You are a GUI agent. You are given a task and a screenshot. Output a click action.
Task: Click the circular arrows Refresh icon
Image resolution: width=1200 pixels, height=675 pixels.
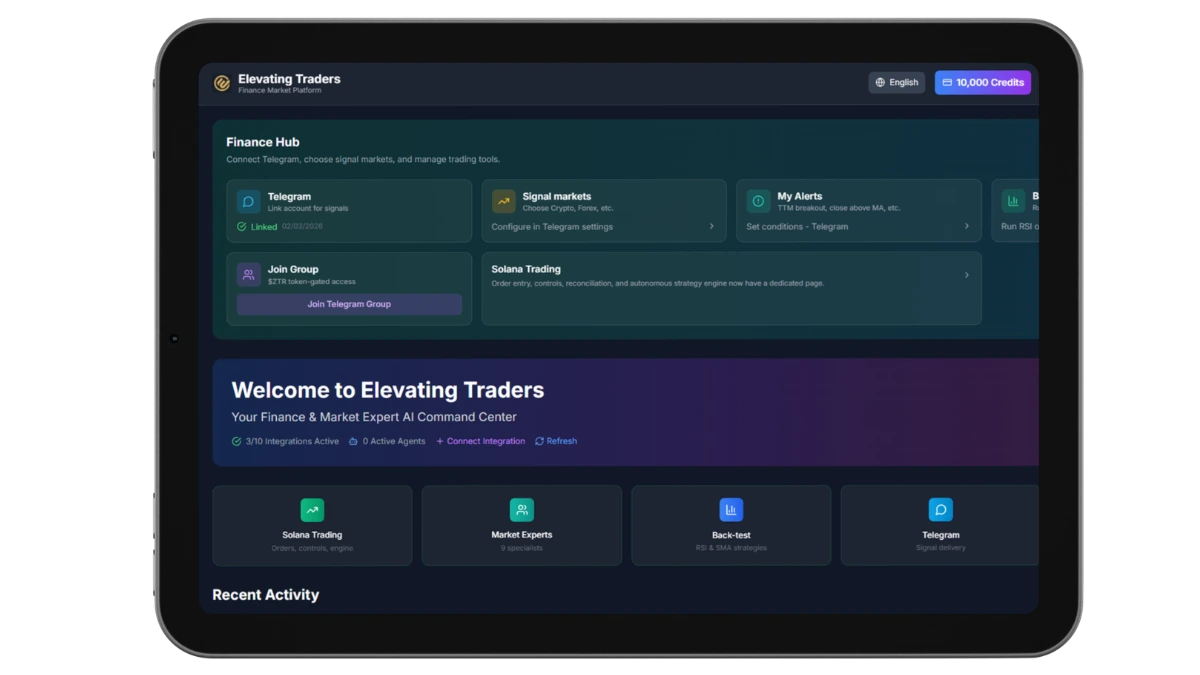coord(540,441)
